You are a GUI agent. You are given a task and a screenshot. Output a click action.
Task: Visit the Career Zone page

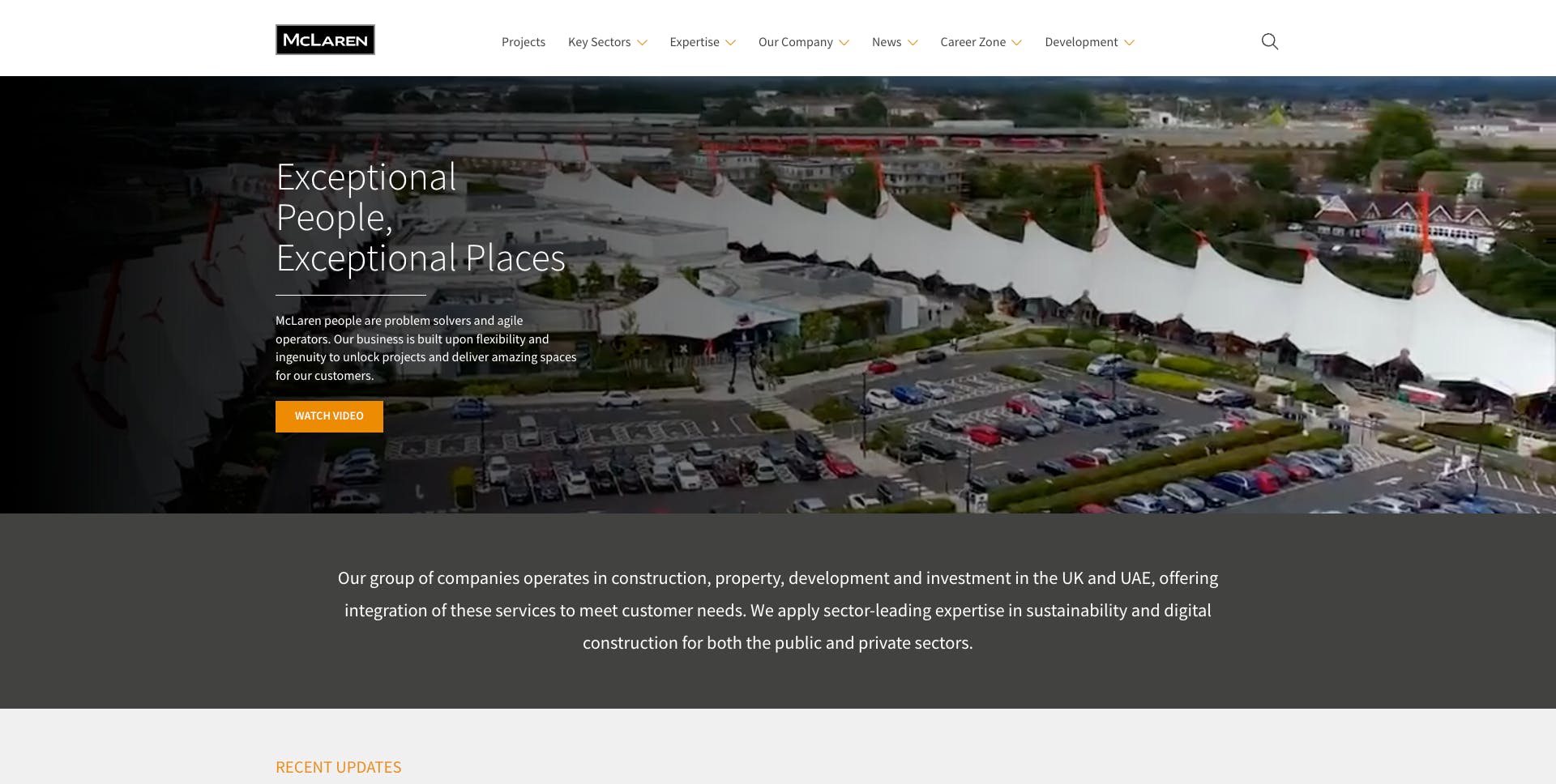(972, 41)
